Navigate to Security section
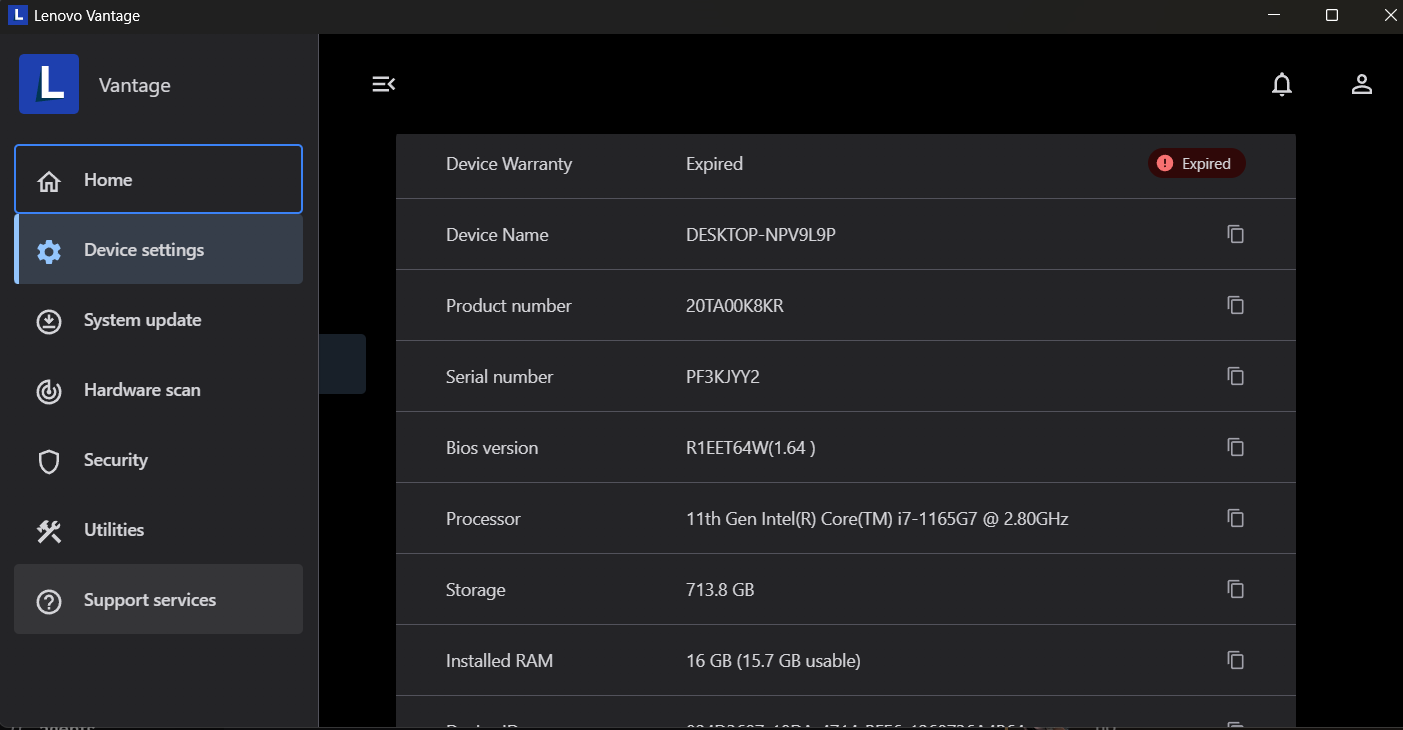 coord(158,460)
